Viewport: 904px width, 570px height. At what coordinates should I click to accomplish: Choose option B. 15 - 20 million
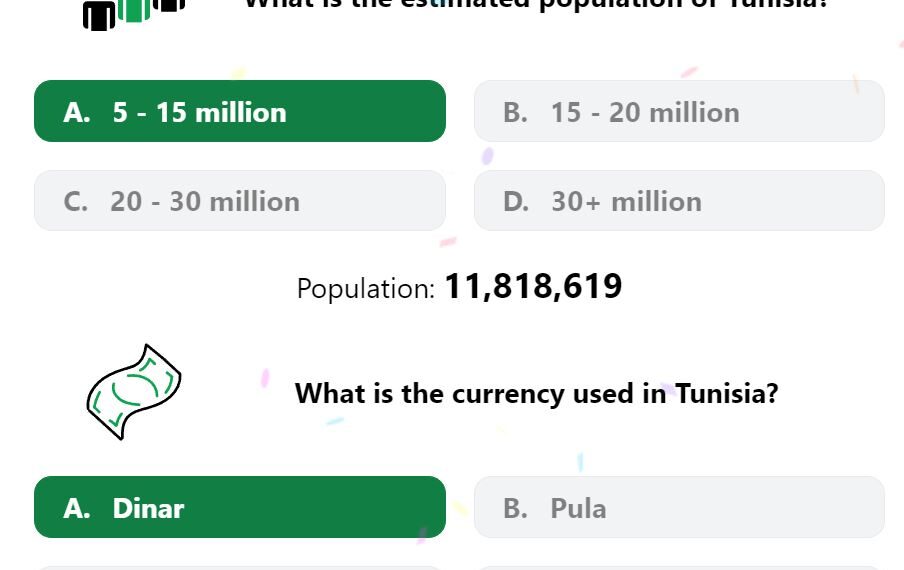tap(679, 111)
